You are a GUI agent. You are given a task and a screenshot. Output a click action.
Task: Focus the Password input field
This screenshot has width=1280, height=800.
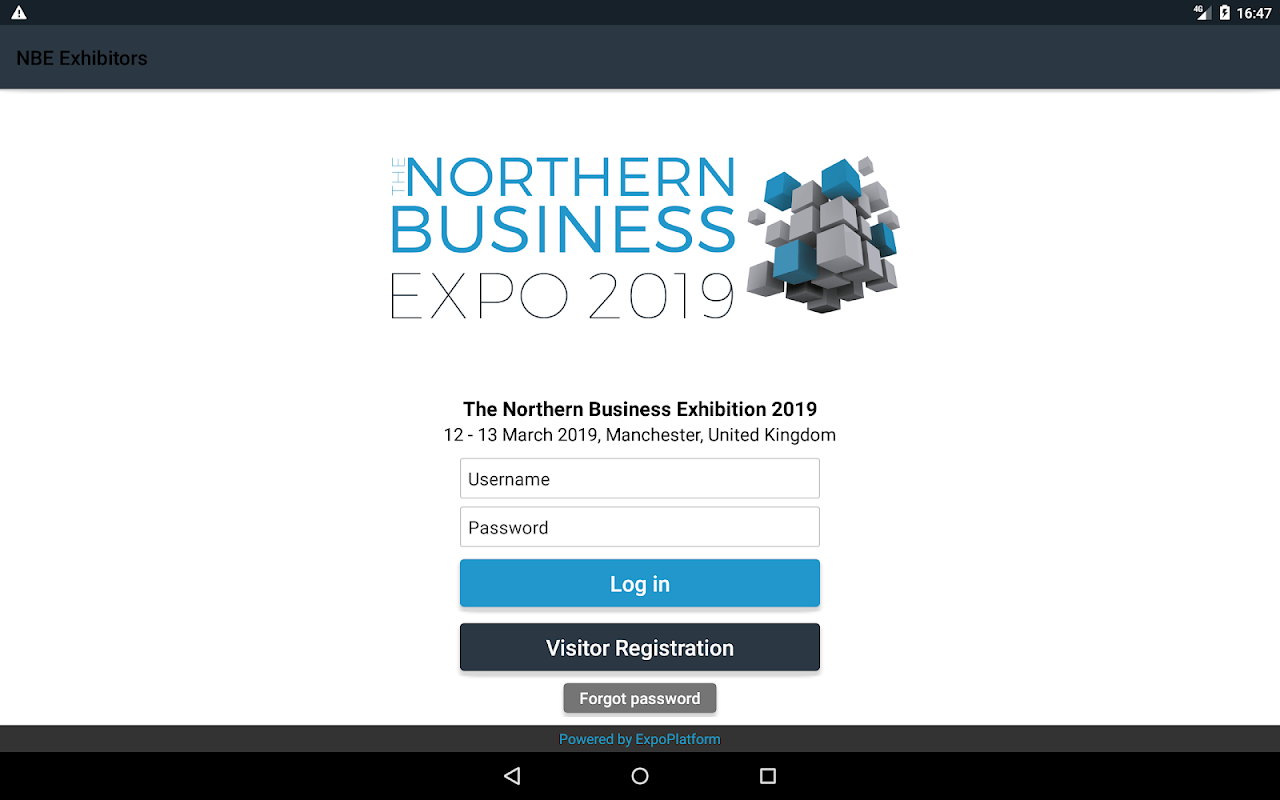640,527
